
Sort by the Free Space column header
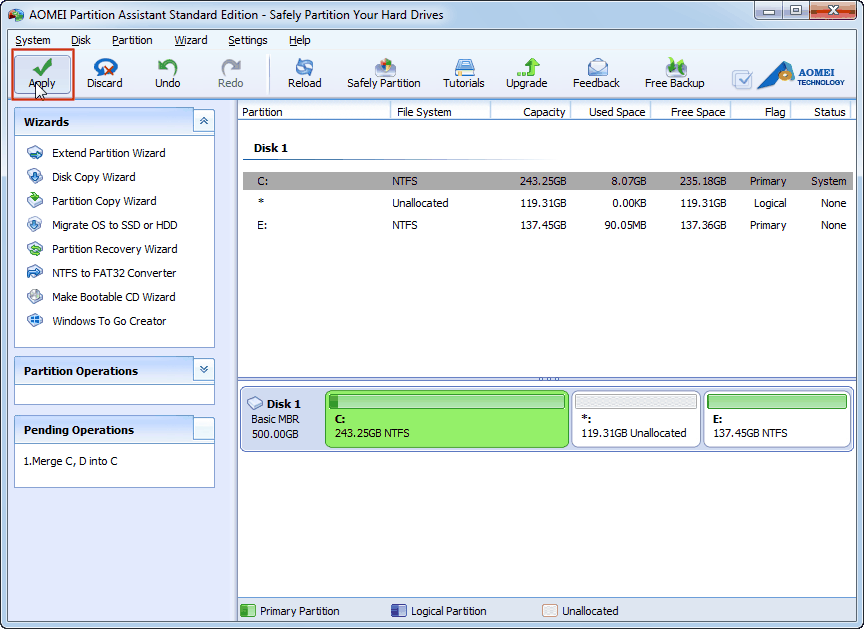(x=690, y=112)
